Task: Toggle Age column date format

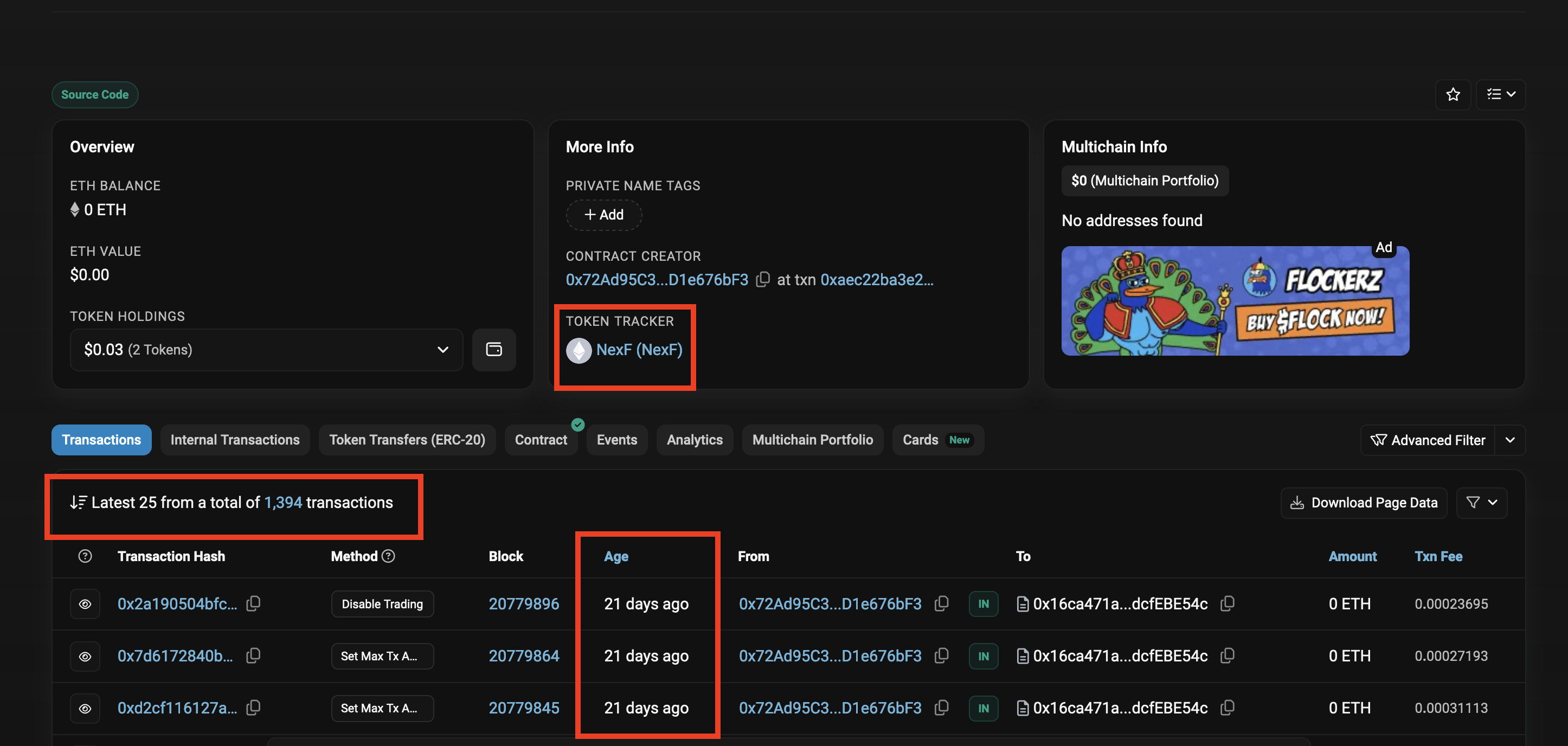Action: tap(616, 556)
